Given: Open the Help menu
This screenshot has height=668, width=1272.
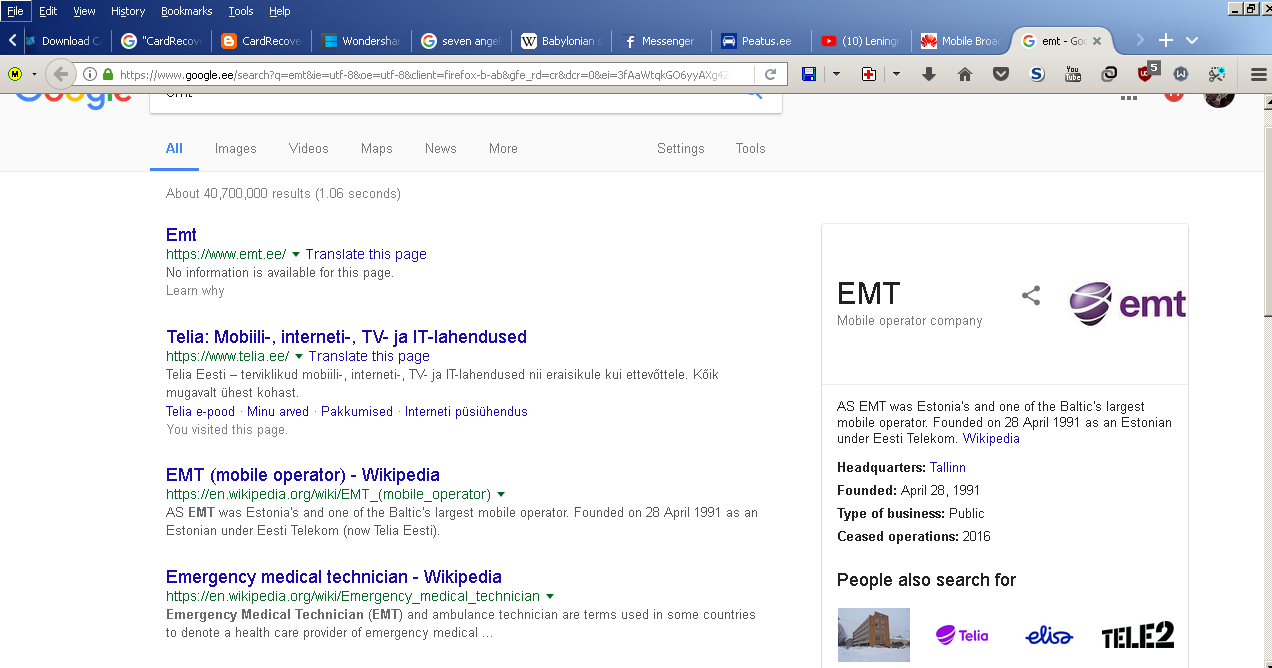Looking at the screenshot, I should tap(280, 11).
